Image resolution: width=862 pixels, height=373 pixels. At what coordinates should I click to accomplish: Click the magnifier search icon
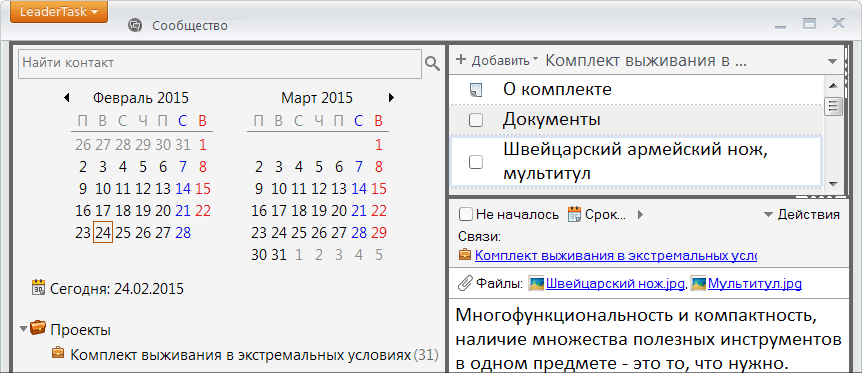[433, 64]
